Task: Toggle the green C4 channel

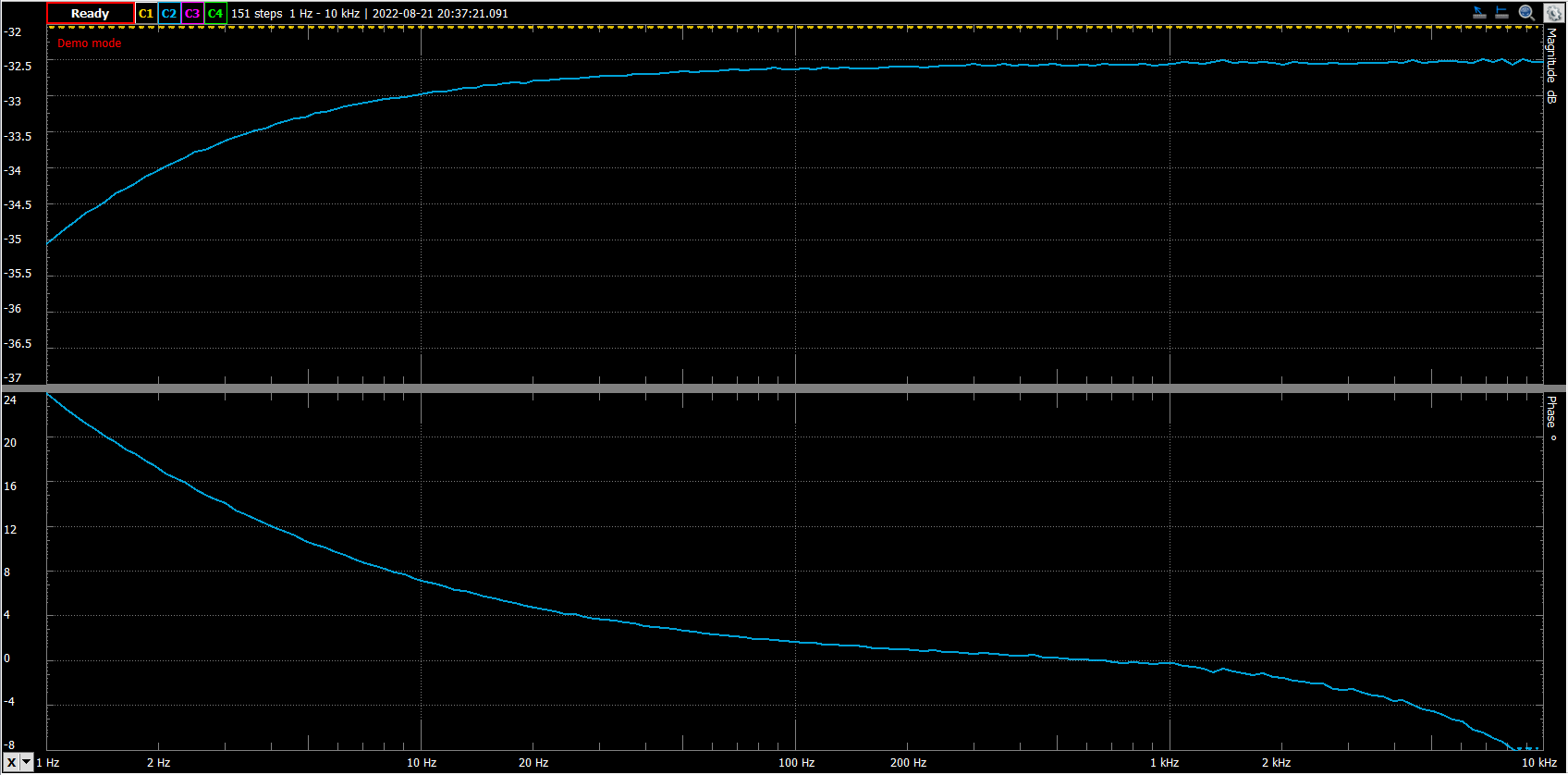Action: [x=215, y=14]
